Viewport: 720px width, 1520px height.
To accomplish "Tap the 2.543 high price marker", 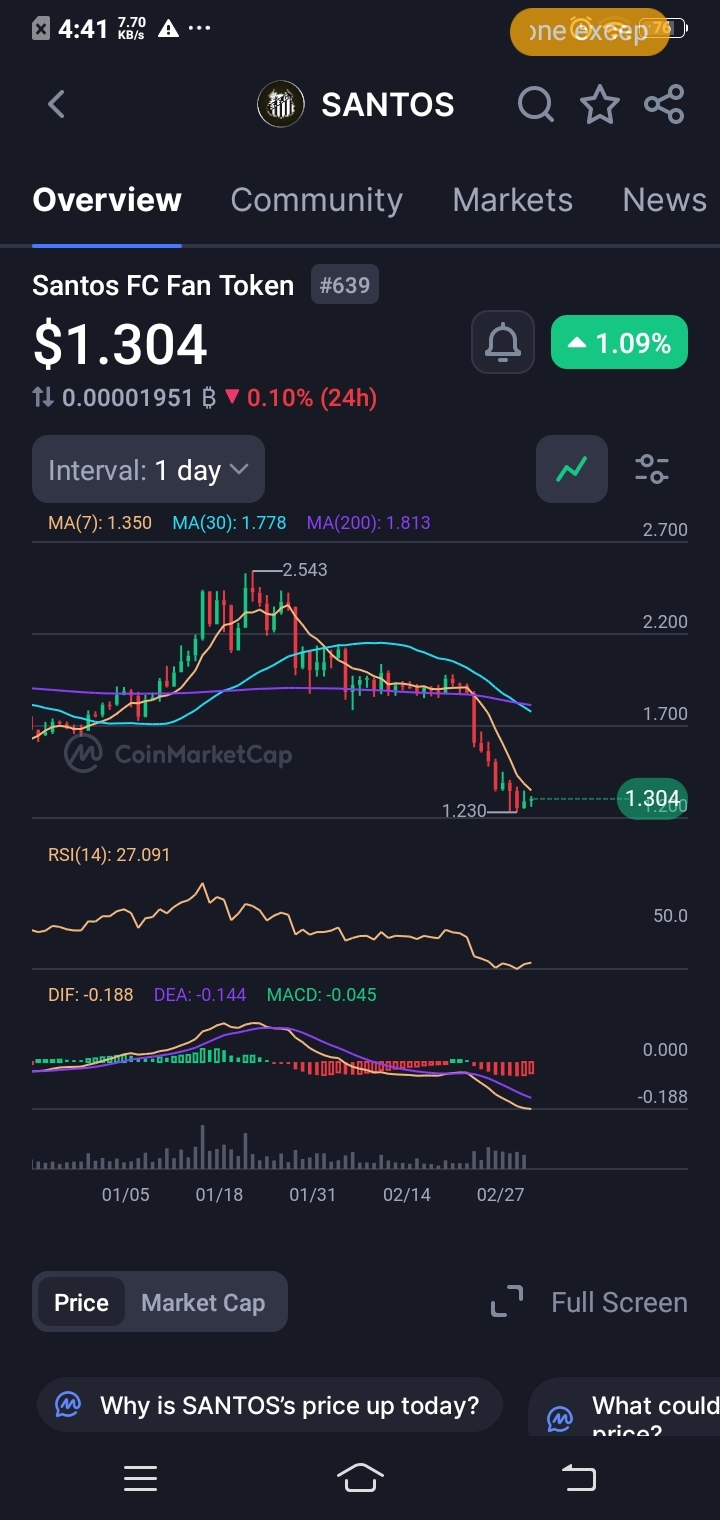I will pos(304,570).
